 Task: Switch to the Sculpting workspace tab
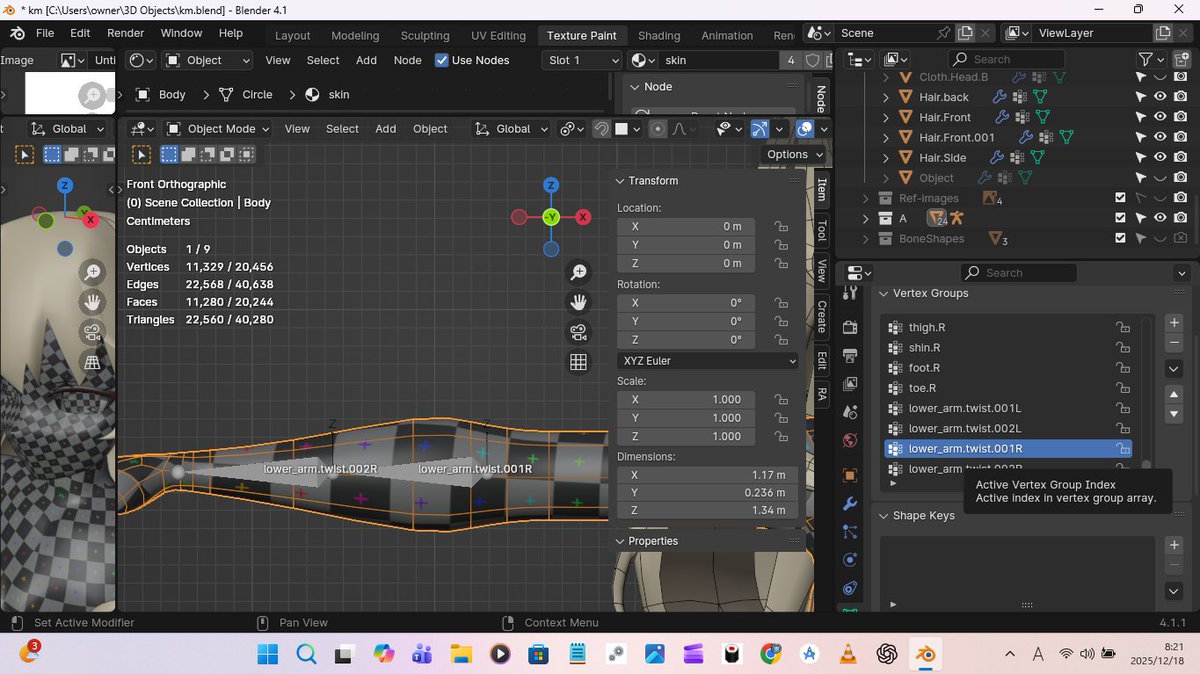click(x=425, y=35)
